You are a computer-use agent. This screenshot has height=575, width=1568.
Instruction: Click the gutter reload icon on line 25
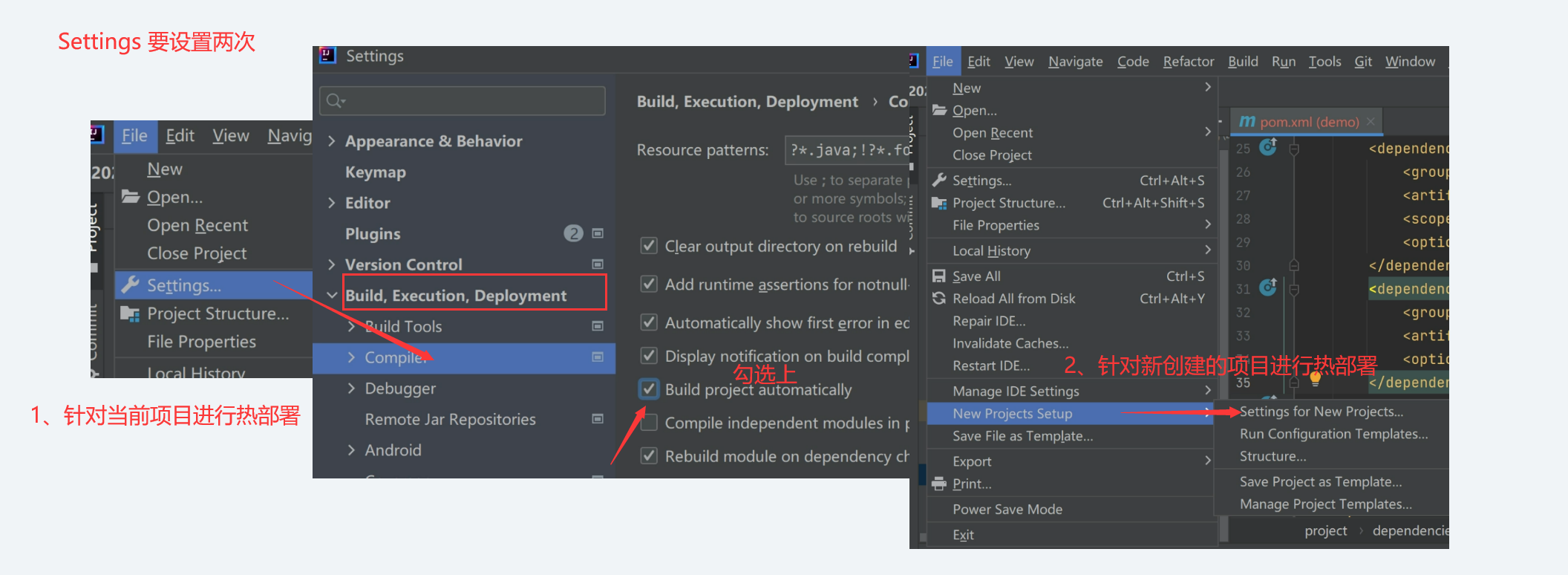tap(1269, 146)
